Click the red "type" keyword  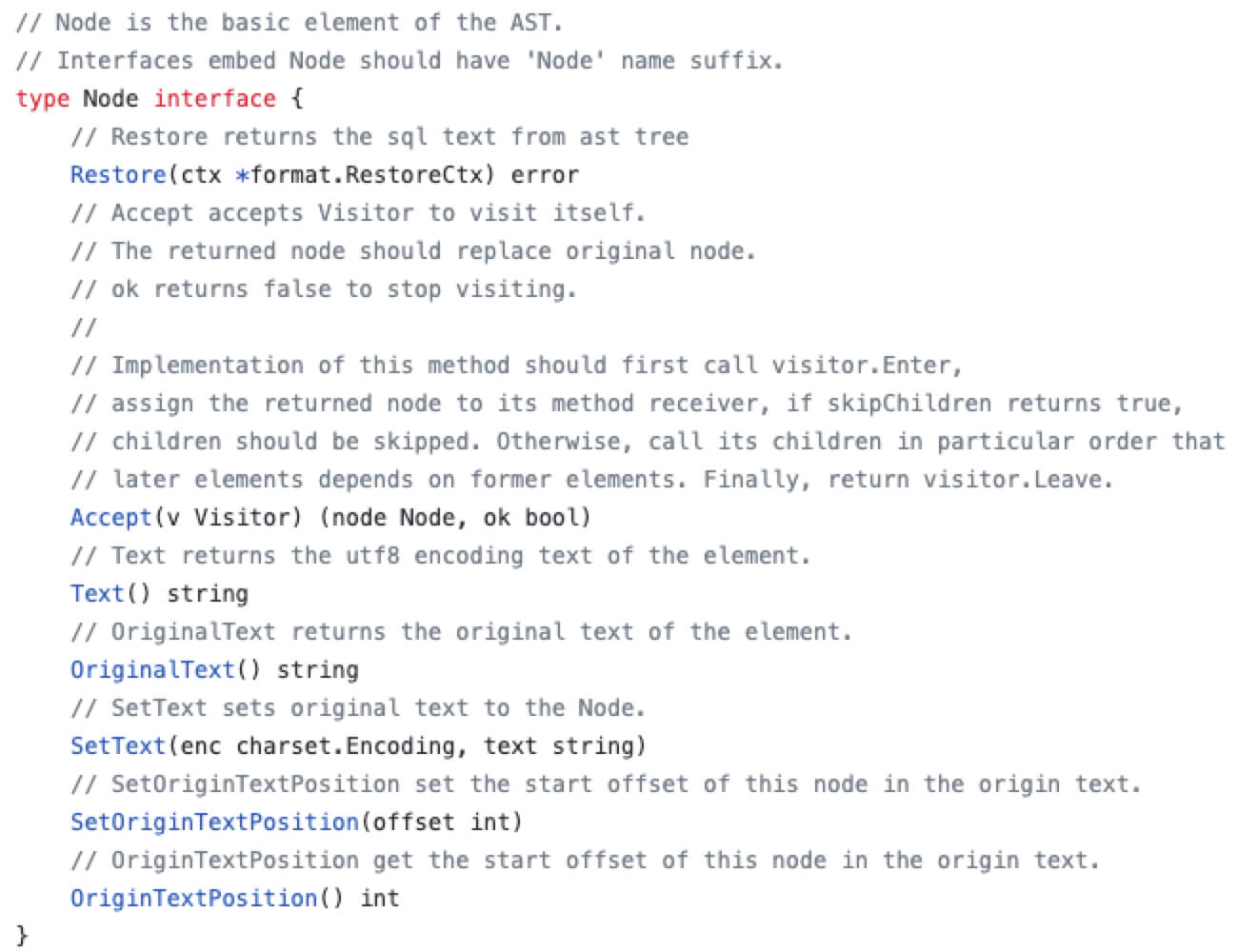pyautogui.click(x=42, y=99)
